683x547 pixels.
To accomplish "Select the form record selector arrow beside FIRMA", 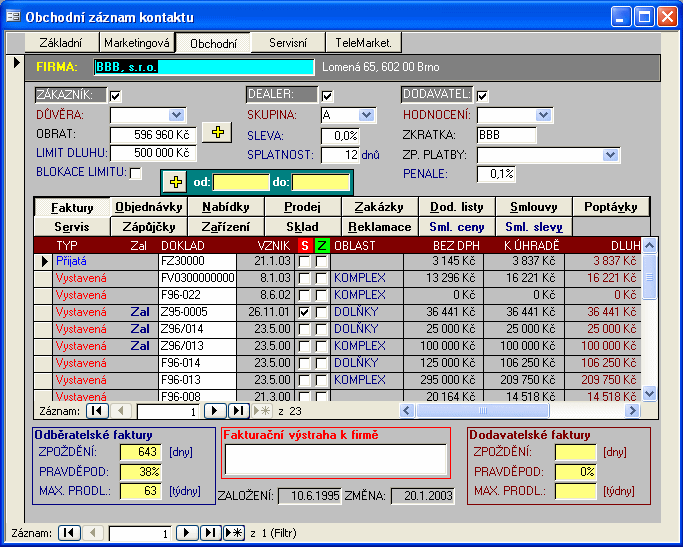I will pyautogui.click(x=16, y=63).
